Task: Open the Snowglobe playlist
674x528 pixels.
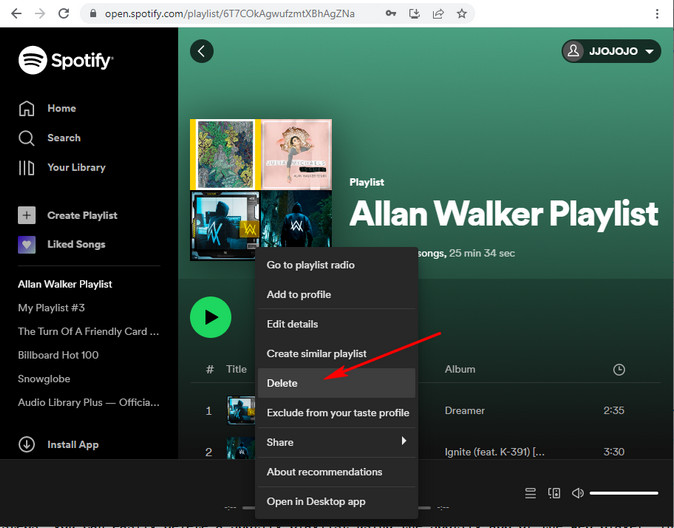Action: [44, 379]
